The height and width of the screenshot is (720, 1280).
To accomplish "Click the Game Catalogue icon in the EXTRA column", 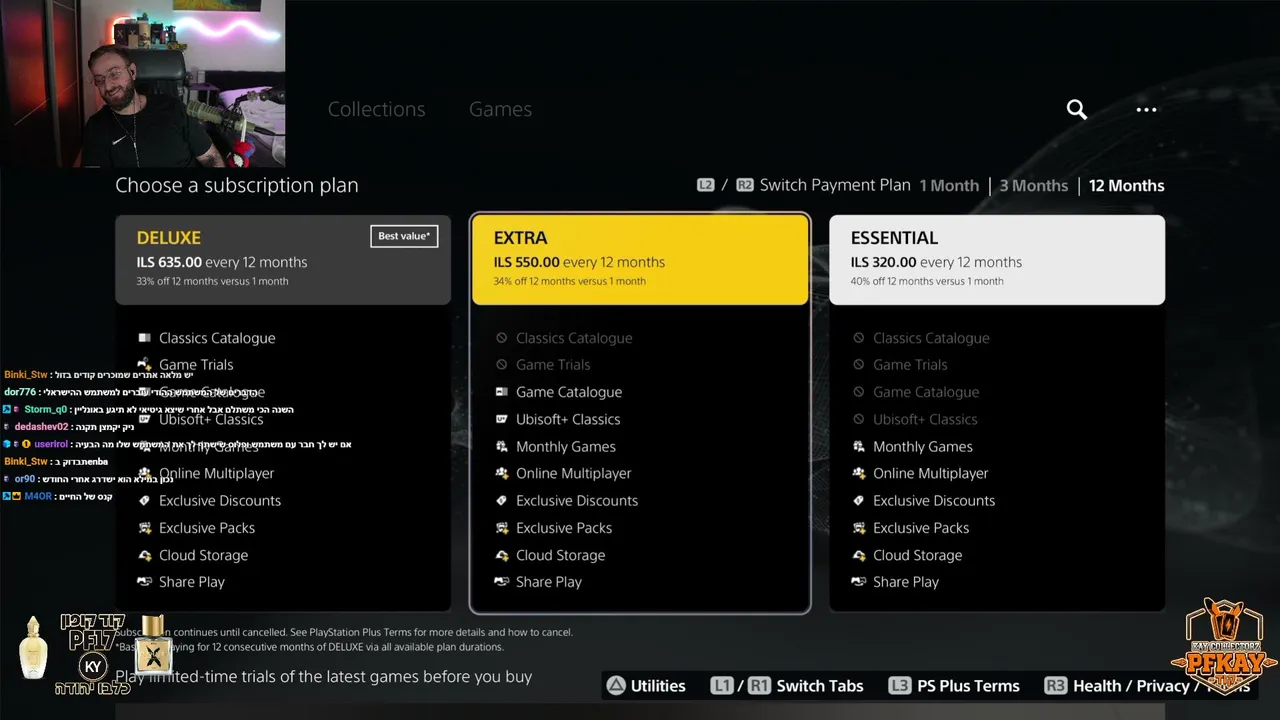I will (502, 392).
